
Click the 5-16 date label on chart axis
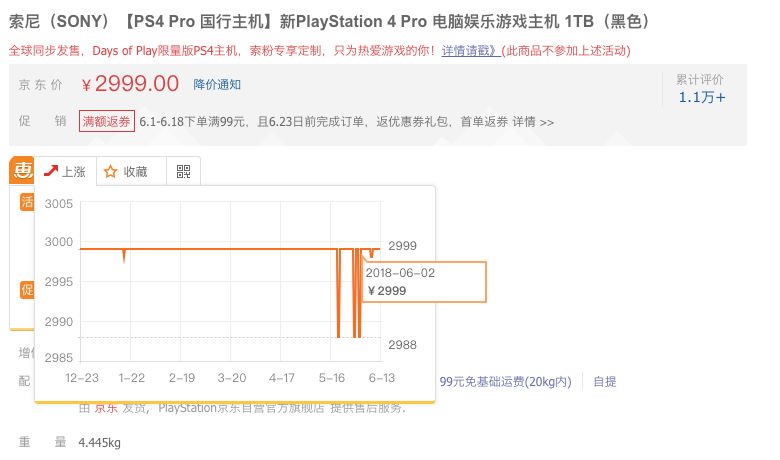(332, 378)
